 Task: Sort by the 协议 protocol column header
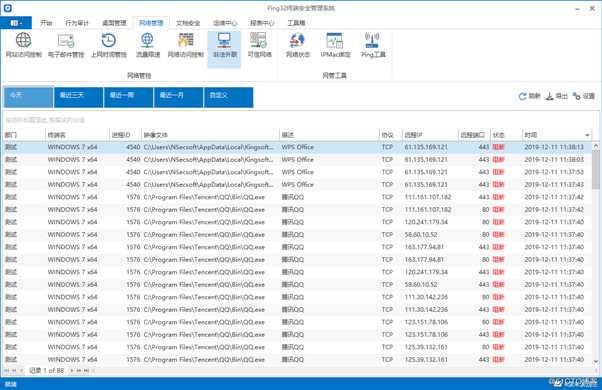(x=390, y=135)
